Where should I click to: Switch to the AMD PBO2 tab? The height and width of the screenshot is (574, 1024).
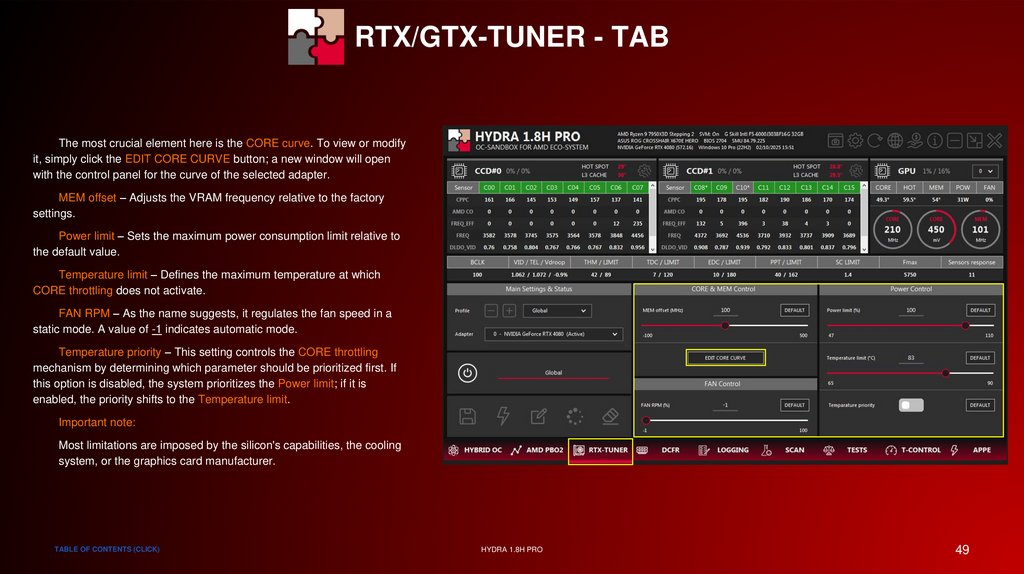[537, 450]
